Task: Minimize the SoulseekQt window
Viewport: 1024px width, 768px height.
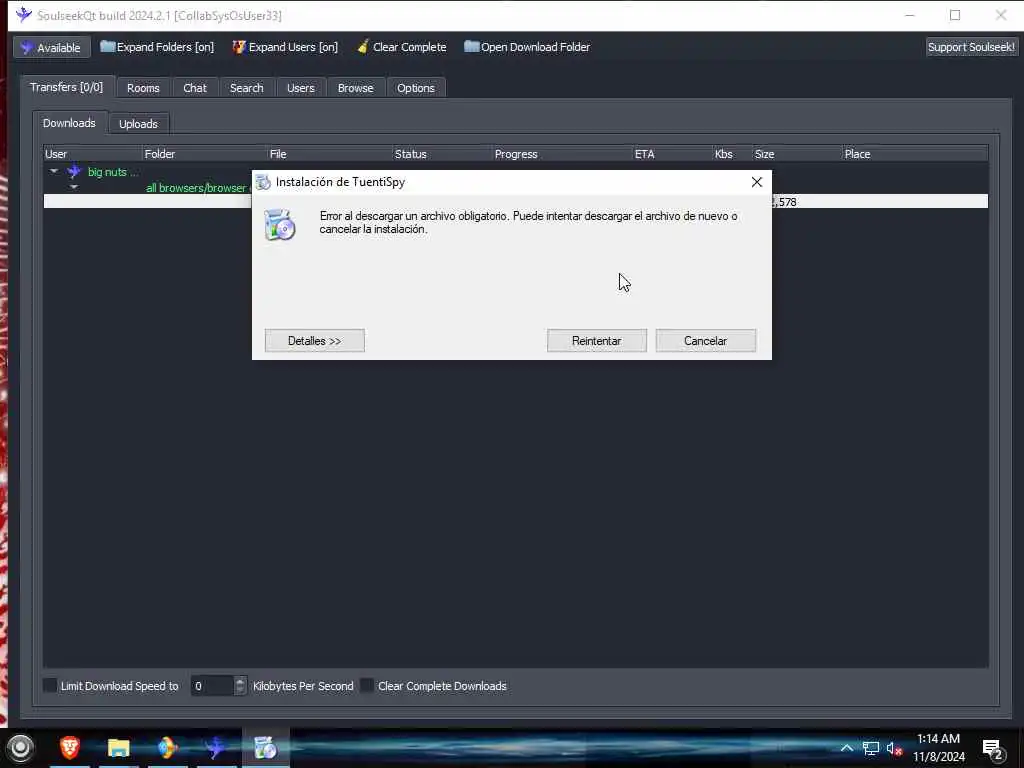Action: 910,15
